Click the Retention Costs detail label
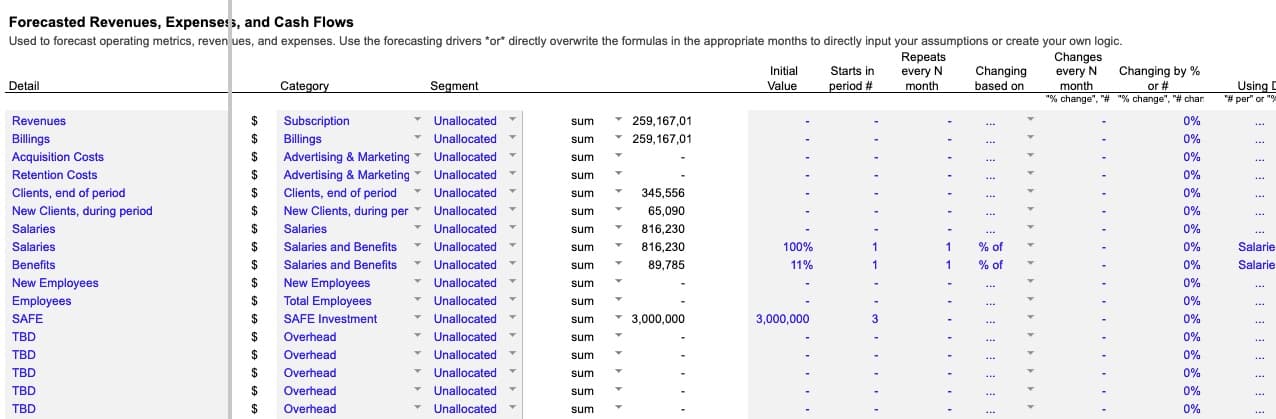 pyautogui.click(x=54, y=175)
